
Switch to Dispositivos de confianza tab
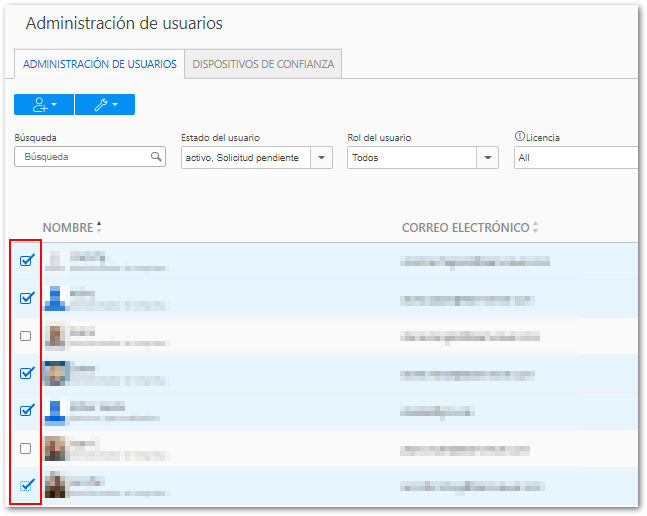click(x=263, y=64)
